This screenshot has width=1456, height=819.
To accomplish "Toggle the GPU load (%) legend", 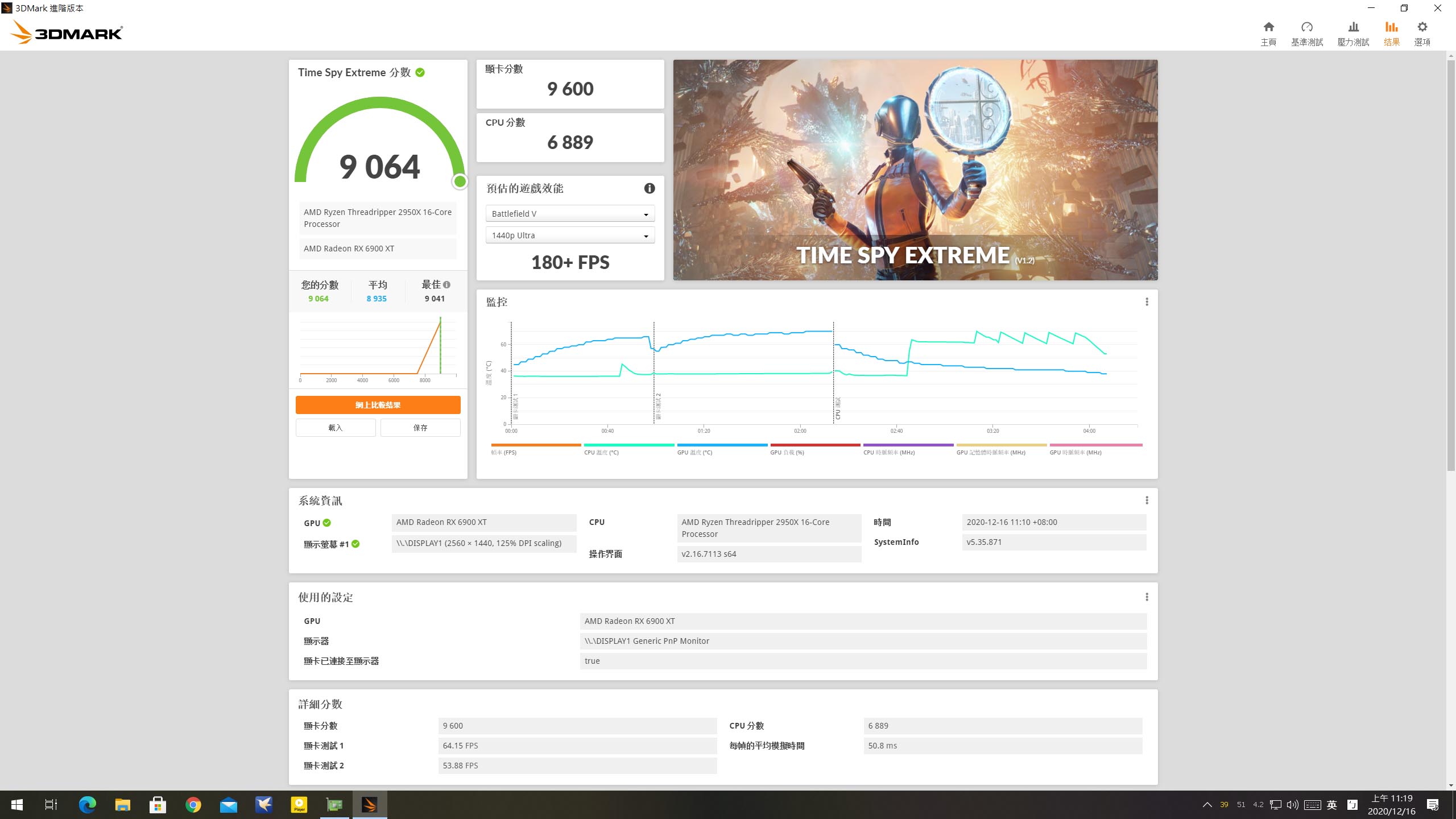I will pos(815,449).
